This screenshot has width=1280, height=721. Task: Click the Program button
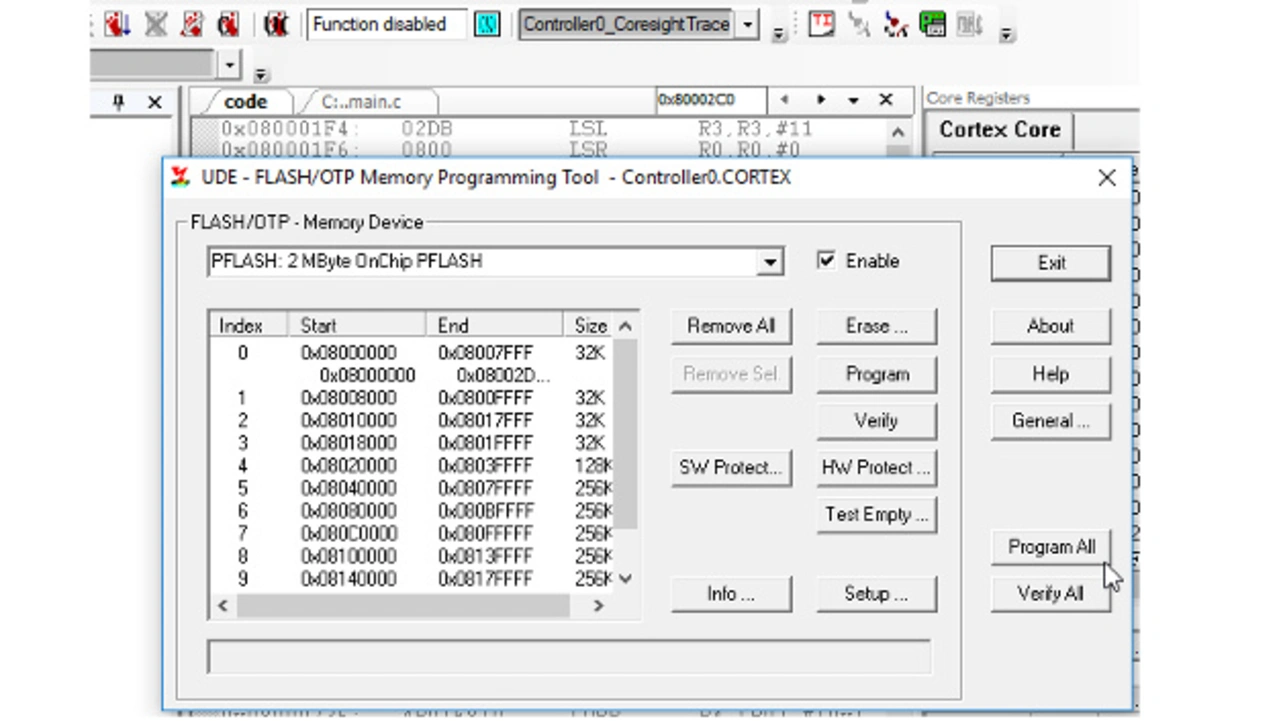[x=876, y=374]
